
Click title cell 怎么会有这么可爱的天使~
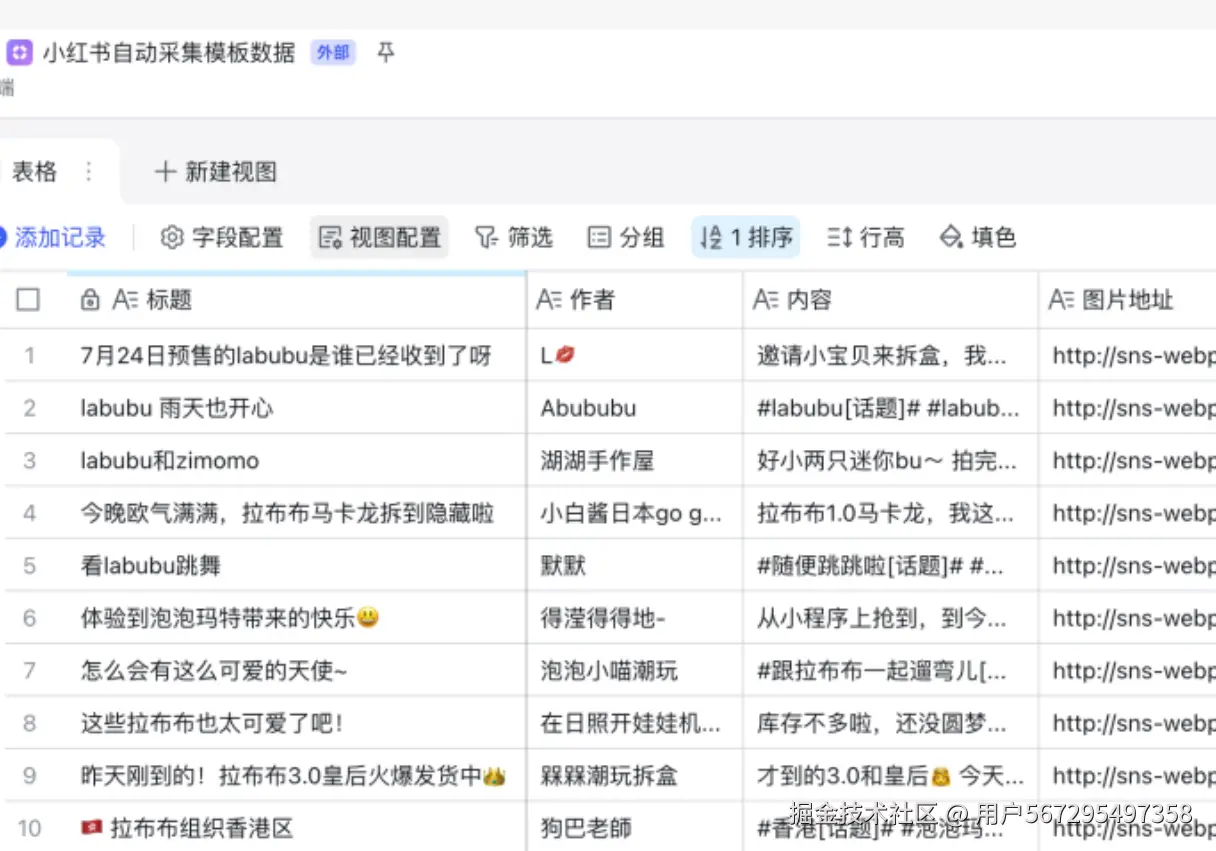[x=295, y=671]
